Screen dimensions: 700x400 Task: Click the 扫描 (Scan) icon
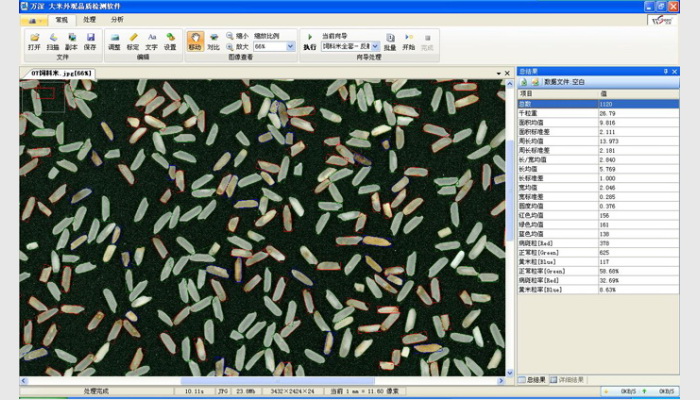pyautogui.click(x=52, y=41)
